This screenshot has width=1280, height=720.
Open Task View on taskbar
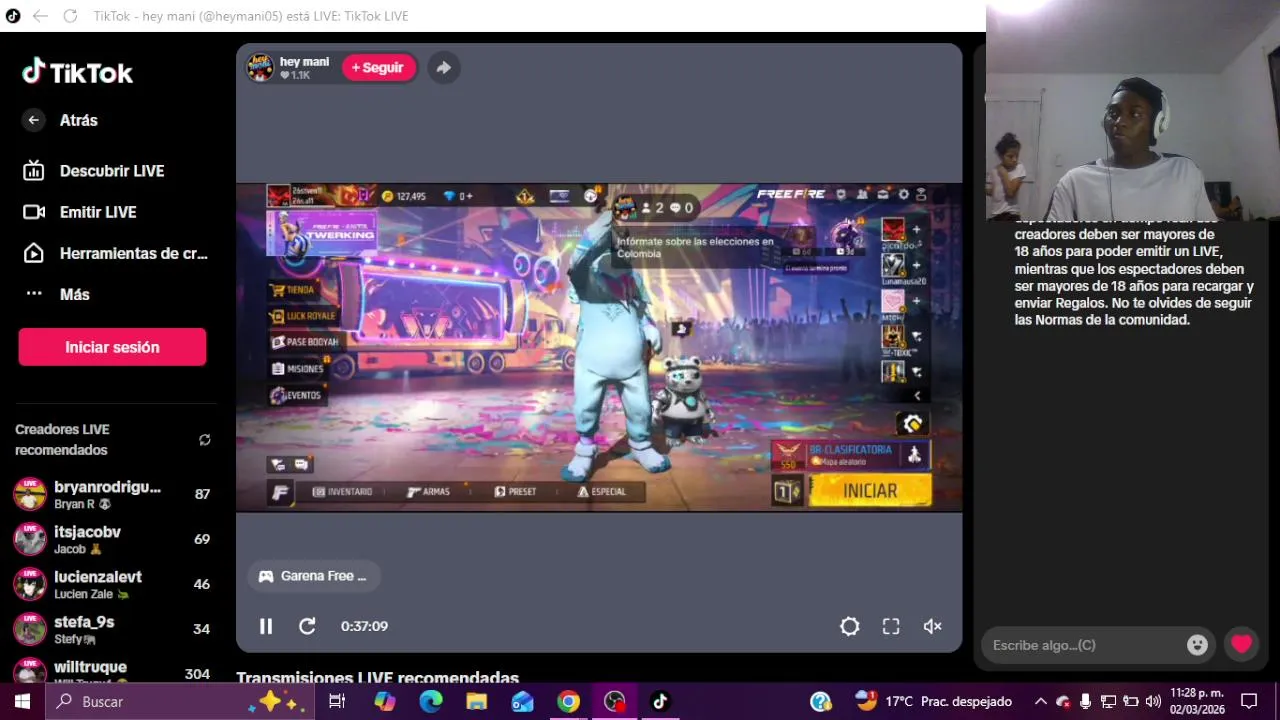pyautogui.click(x=337, y=702)
